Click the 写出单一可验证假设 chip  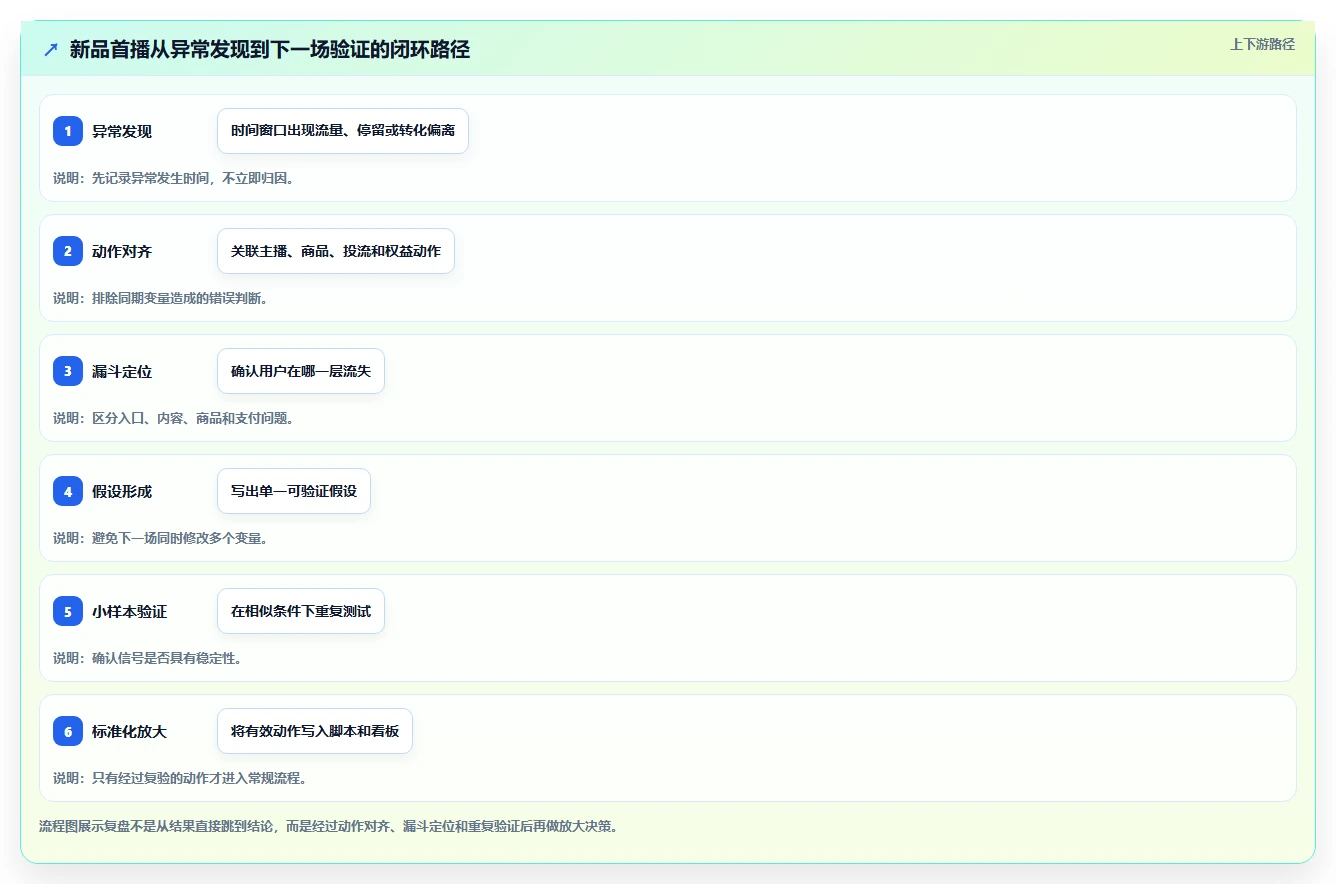294,491
